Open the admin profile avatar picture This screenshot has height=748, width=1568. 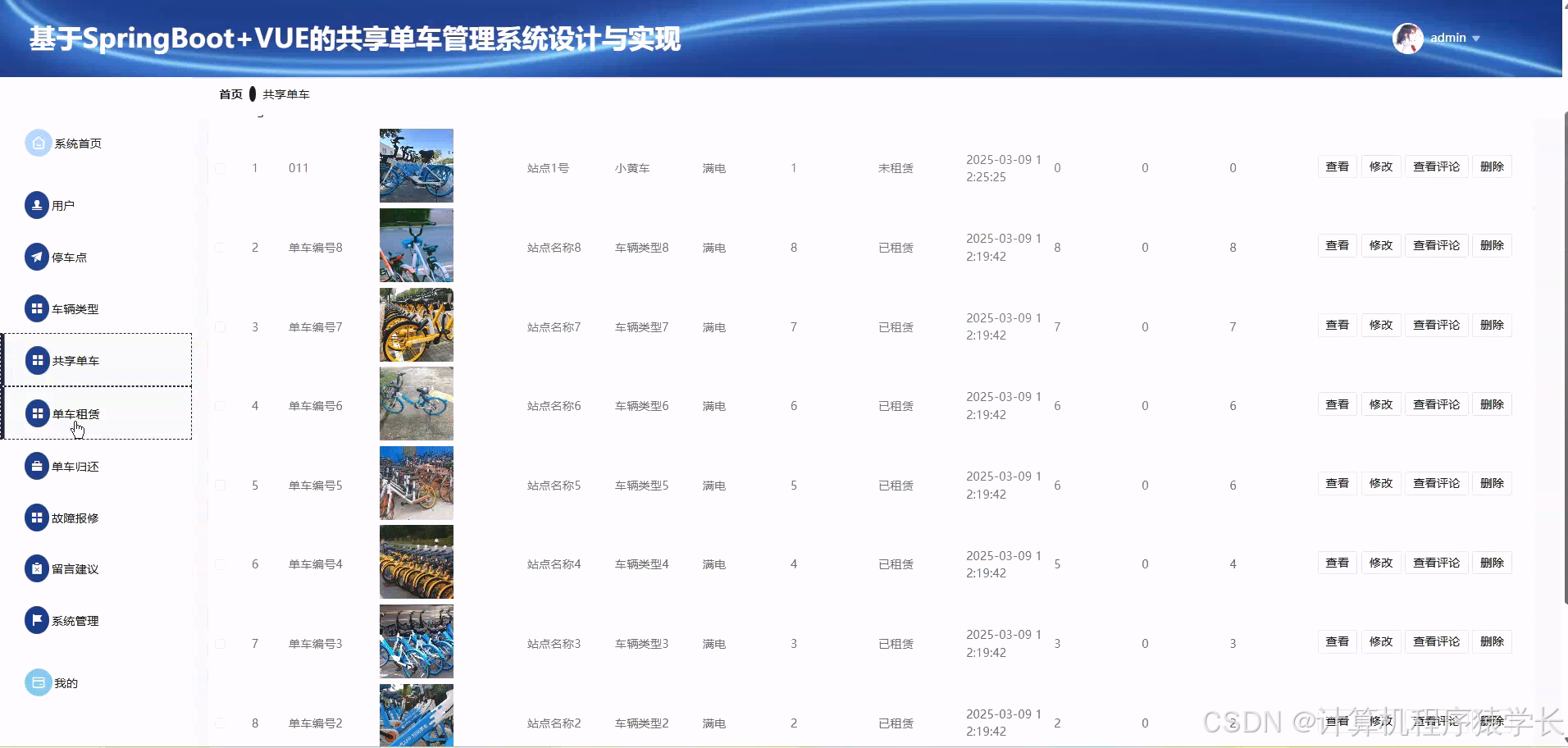pos(1407,37)
